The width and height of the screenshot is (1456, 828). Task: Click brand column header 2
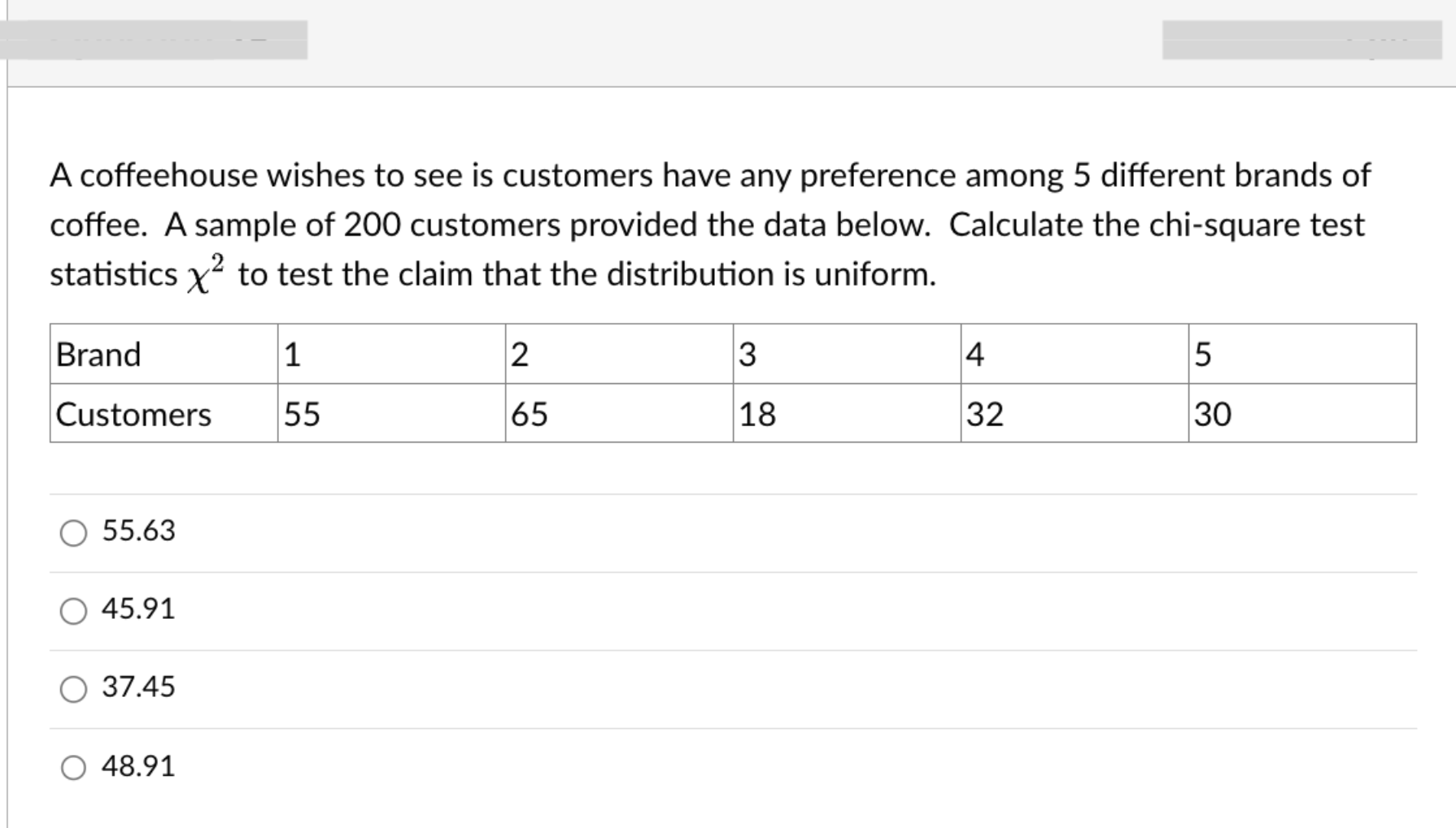tap(620, 354)
